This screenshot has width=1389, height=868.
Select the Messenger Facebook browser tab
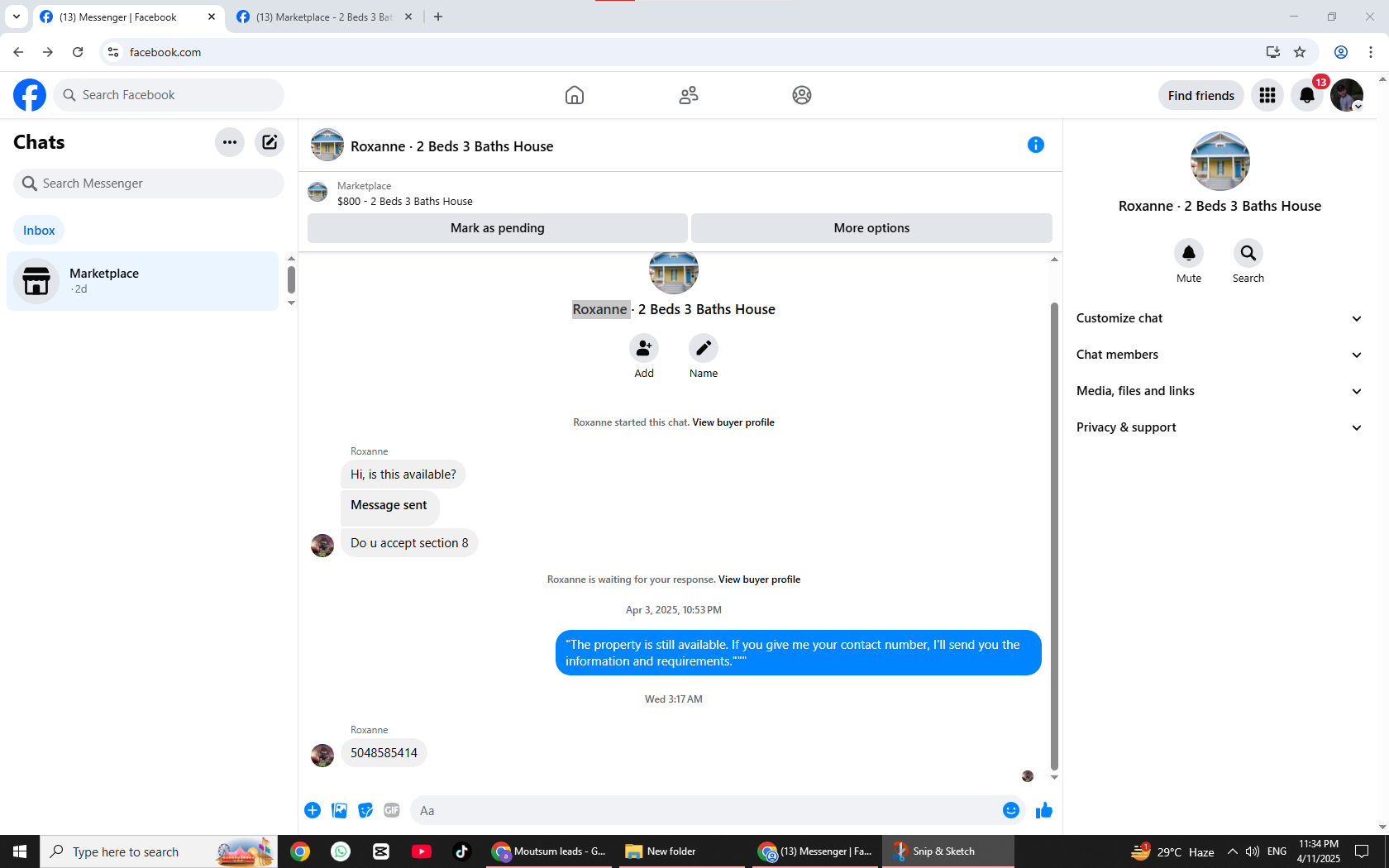pos(128,17)
